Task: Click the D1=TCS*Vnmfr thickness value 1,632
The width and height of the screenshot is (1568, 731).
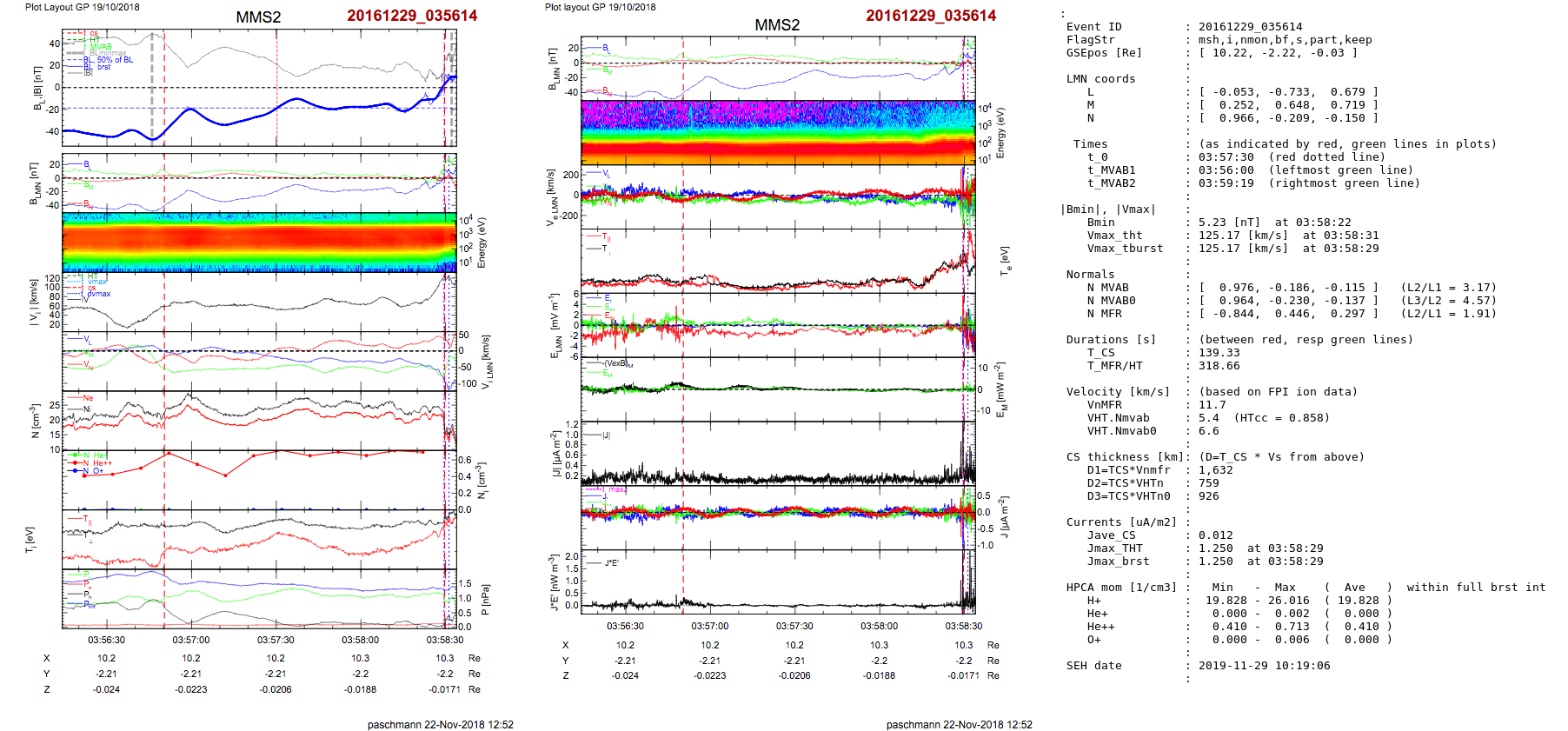Action: click(x=1215, y=470)
